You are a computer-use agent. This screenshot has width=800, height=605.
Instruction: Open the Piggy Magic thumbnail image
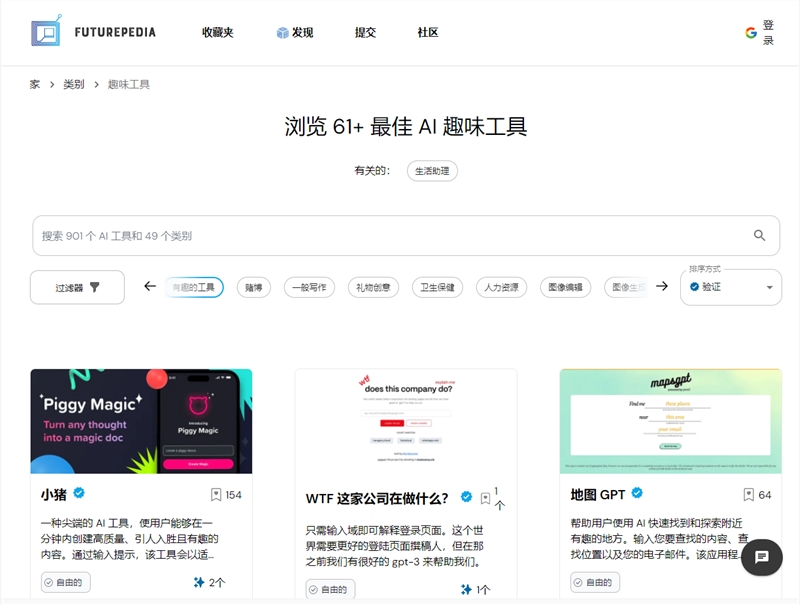141,421
